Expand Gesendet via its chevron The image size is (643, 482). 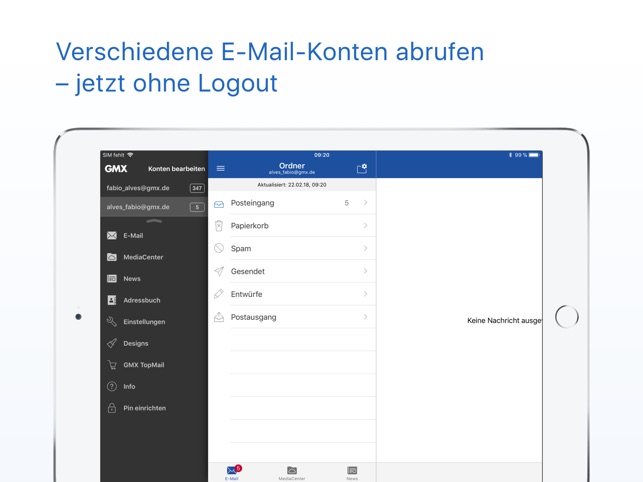point(365,271)
